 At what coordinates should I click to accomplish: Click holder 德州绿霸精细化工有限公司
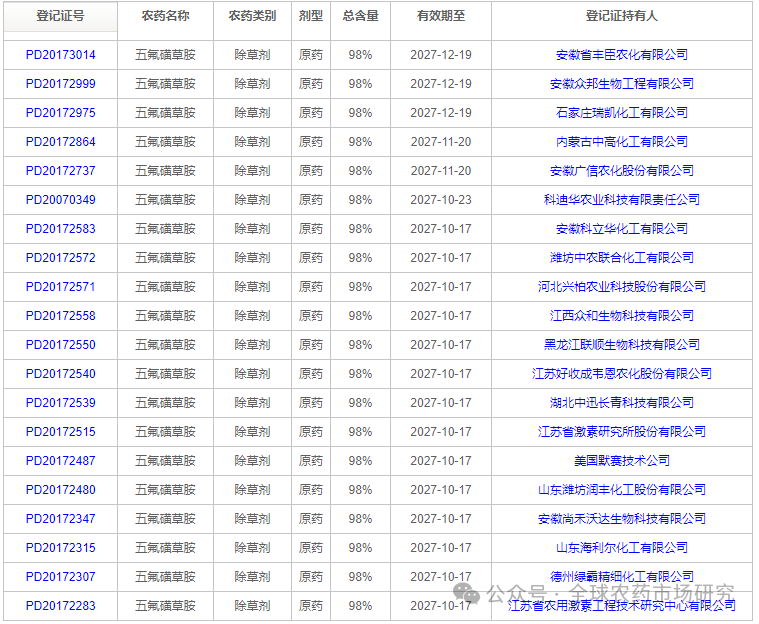pos(622,577)
